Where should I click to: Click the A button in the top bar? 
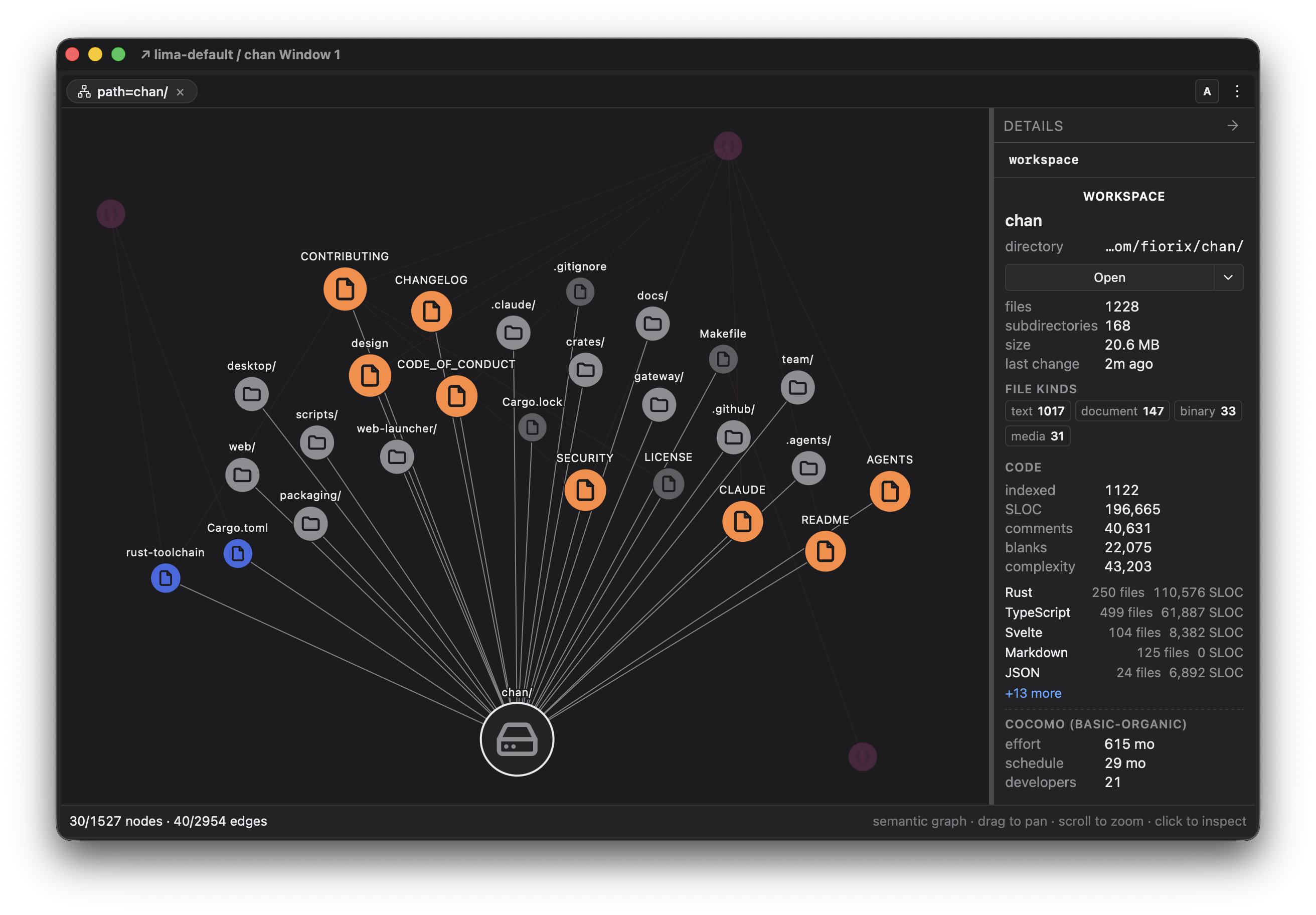coord(1207,92)
